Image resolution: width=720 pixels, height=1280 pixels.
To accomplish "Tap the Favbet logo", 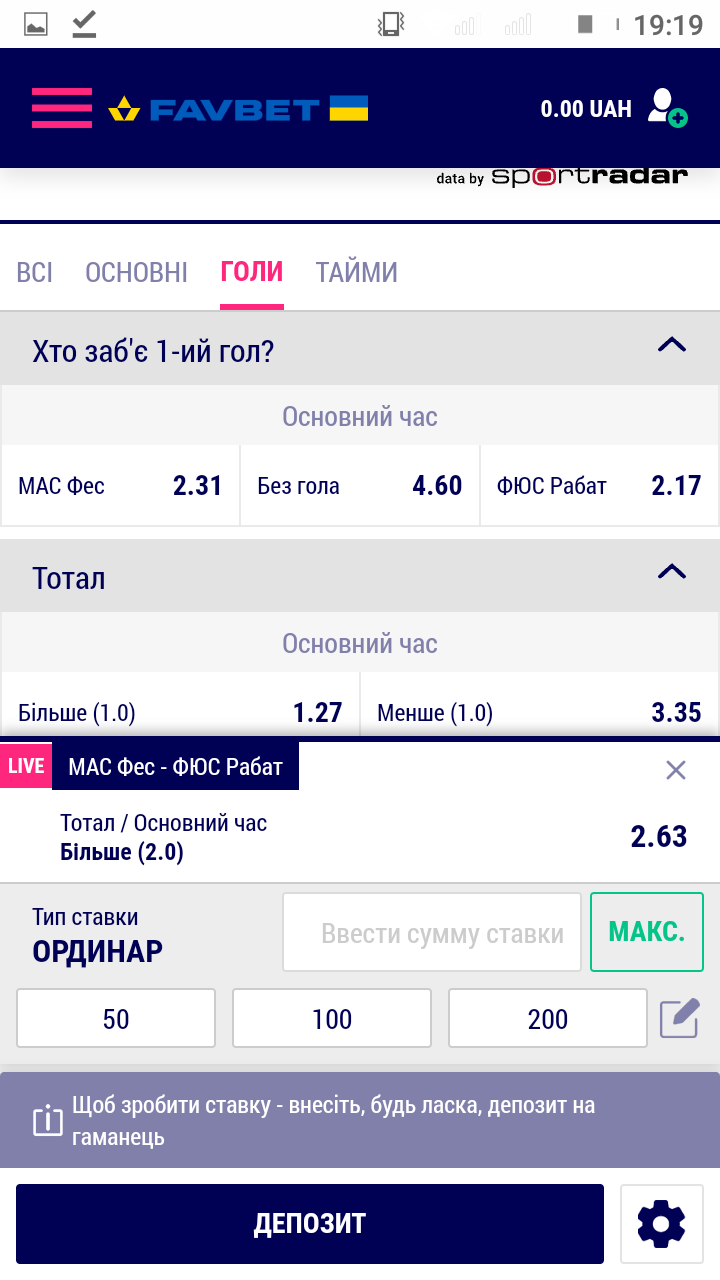I will tap(238, 108).
